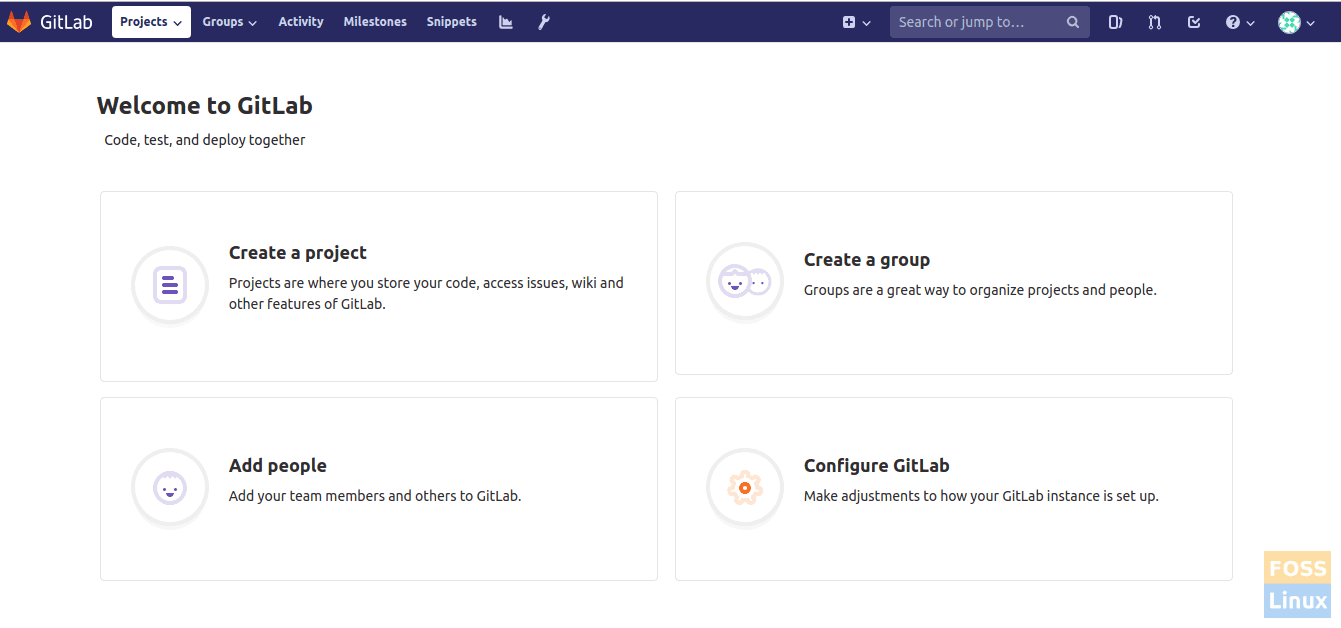1341x628 pixels.
Task: Open Activity in the top navigation
Action: pos(301,22)
